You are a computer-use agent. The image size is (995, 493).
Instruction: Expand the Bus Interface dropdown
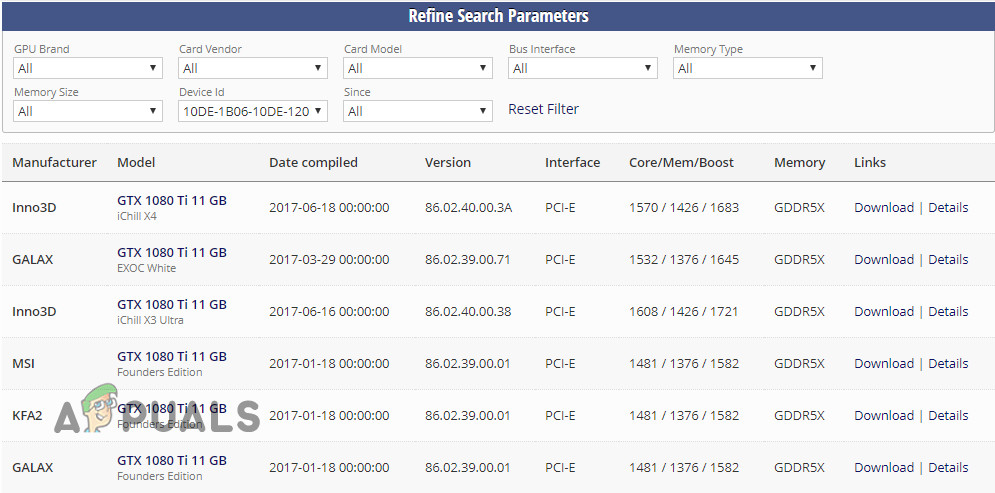coord(583,69)
